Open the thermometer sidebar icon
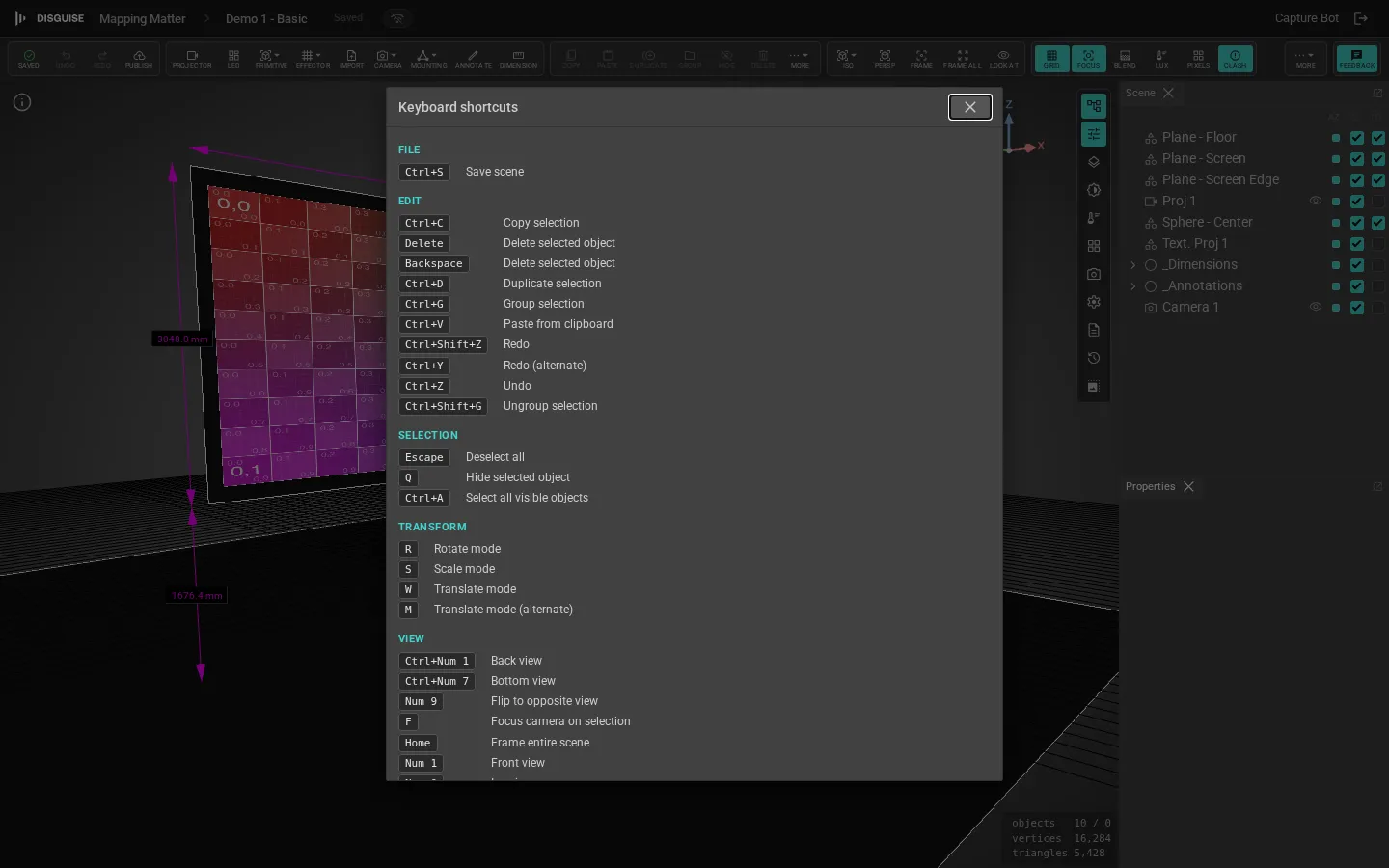The height and width of the screenshot is (868, 1389). pyautogui.click(x=1094, y=218)
